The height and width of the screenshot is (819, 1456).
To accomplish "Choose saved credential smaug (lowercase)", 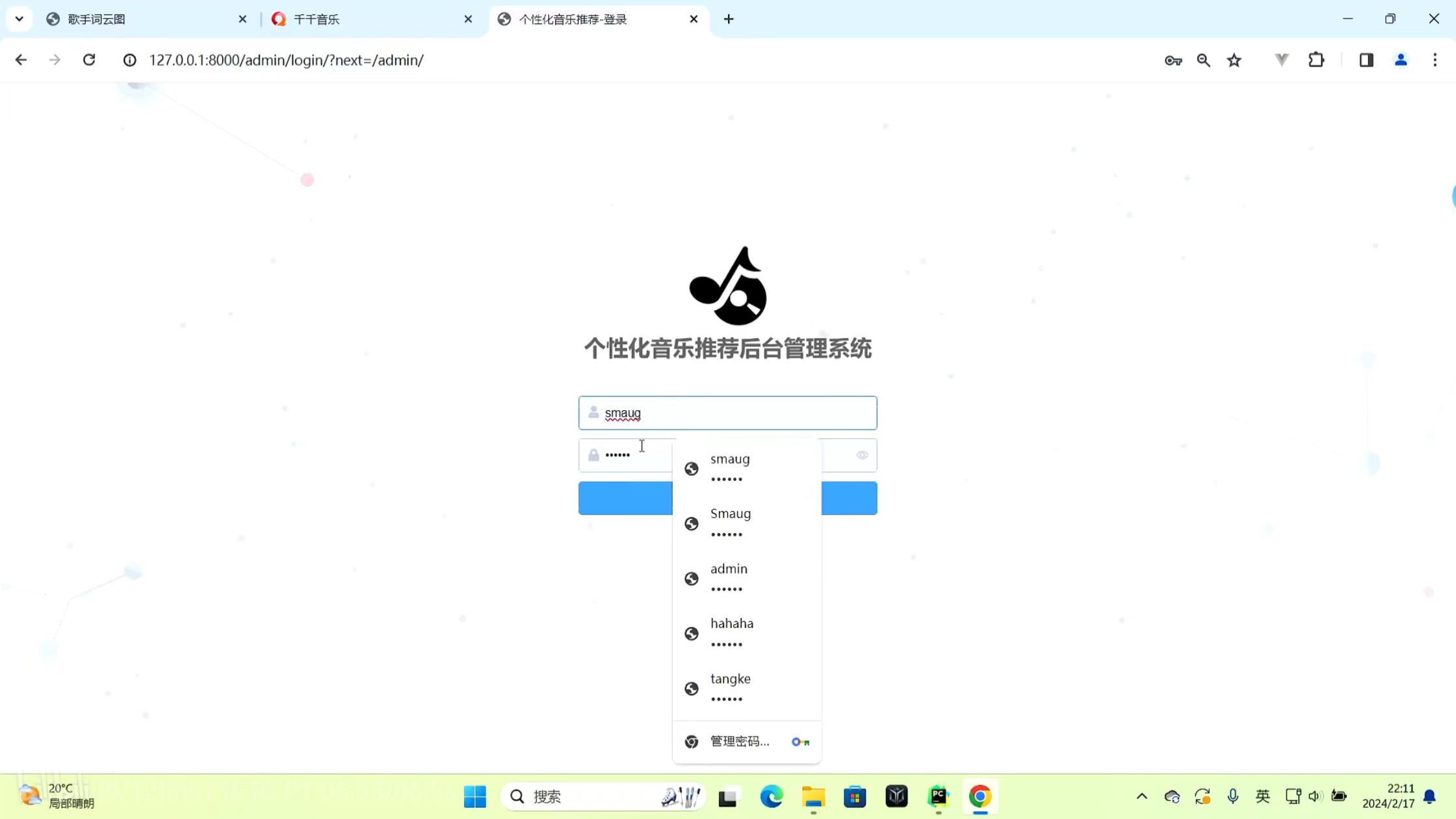I will coord(747,468).
